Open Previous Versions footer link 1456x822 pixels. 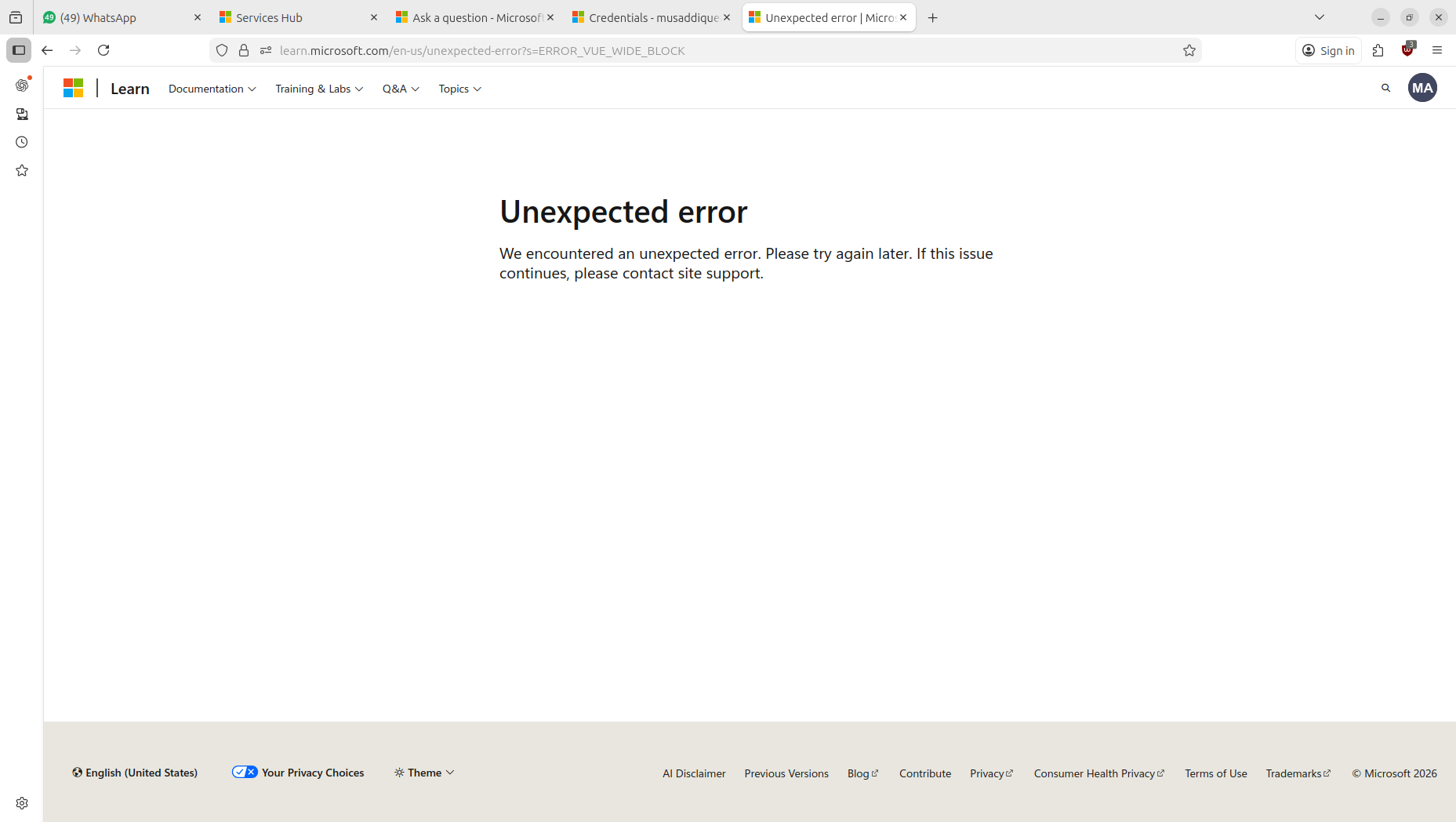click(x=786, y=773)
